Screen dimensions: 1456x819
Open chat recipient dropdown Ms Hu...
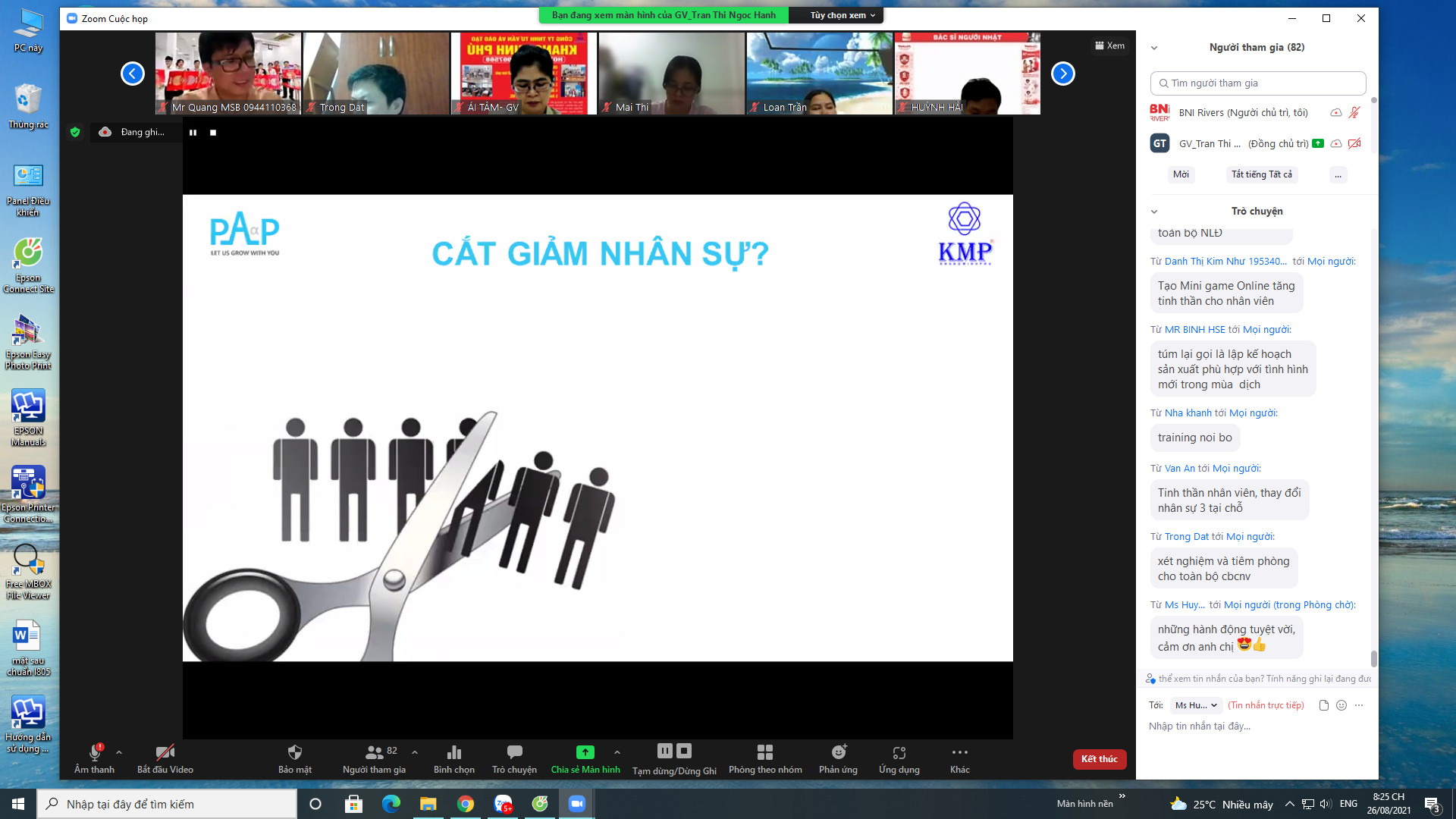1195,705
